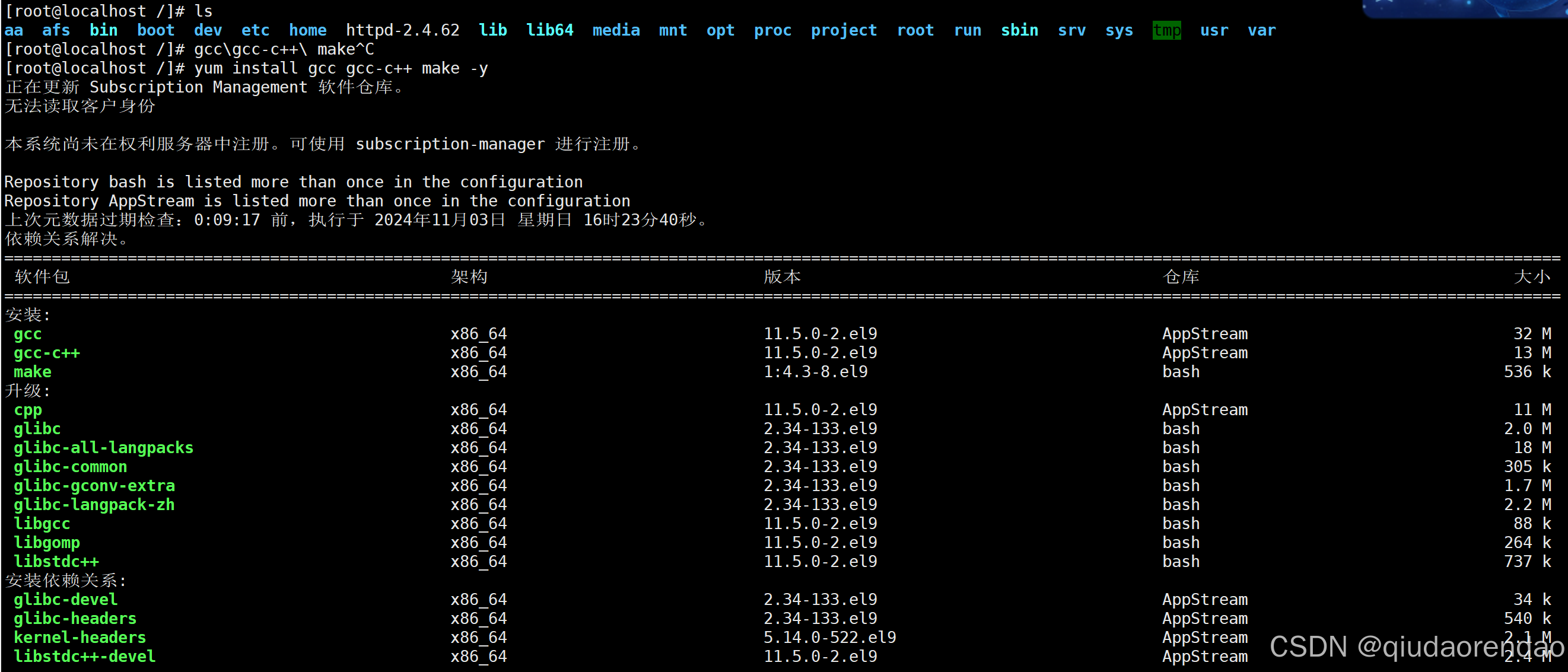Click the libgomp package name
1568x672 pixels.
pyautogui.click(x=47, y=542)
